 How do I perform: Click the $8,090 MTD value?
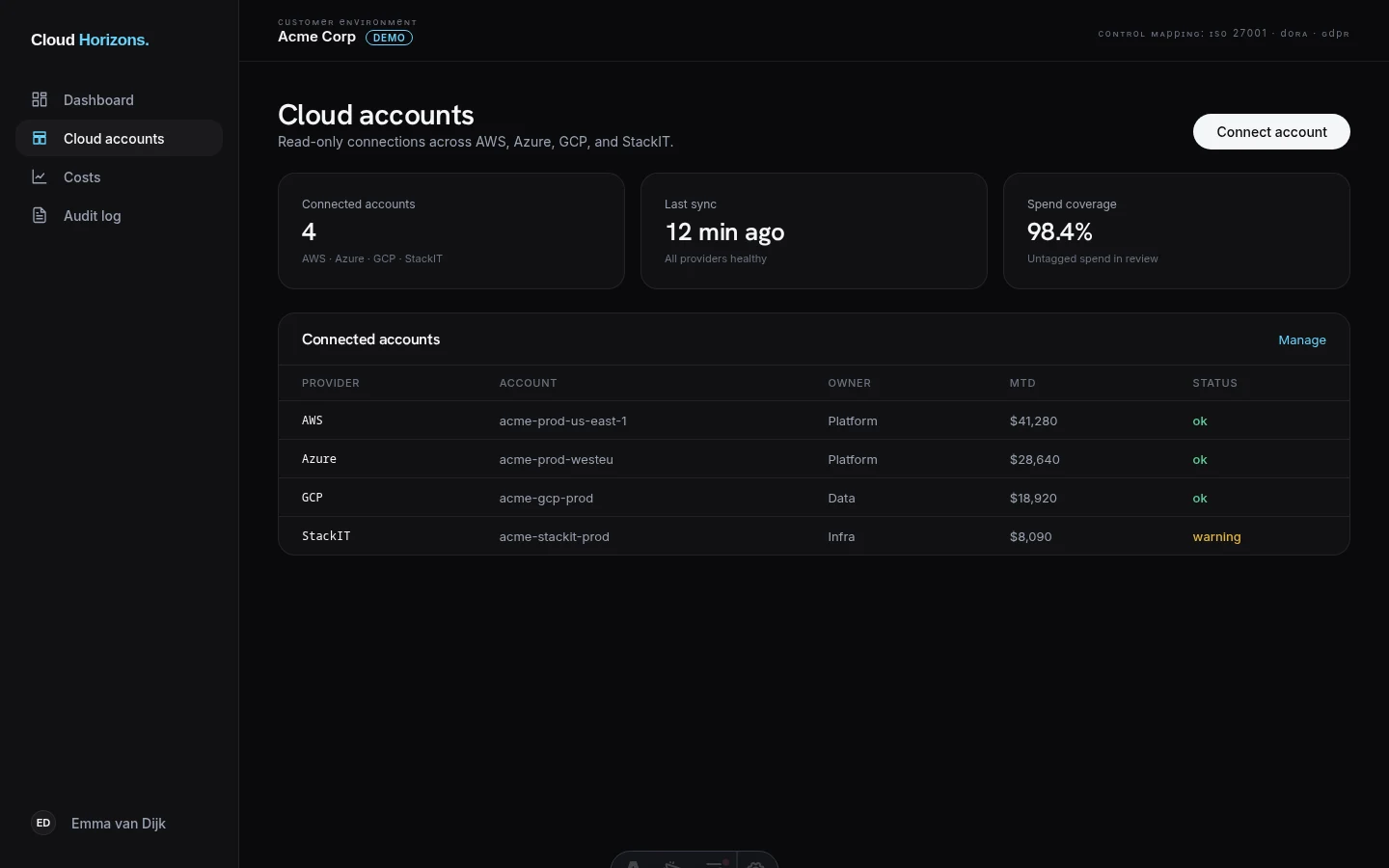pyautogui.click(x=1031, y=536)
